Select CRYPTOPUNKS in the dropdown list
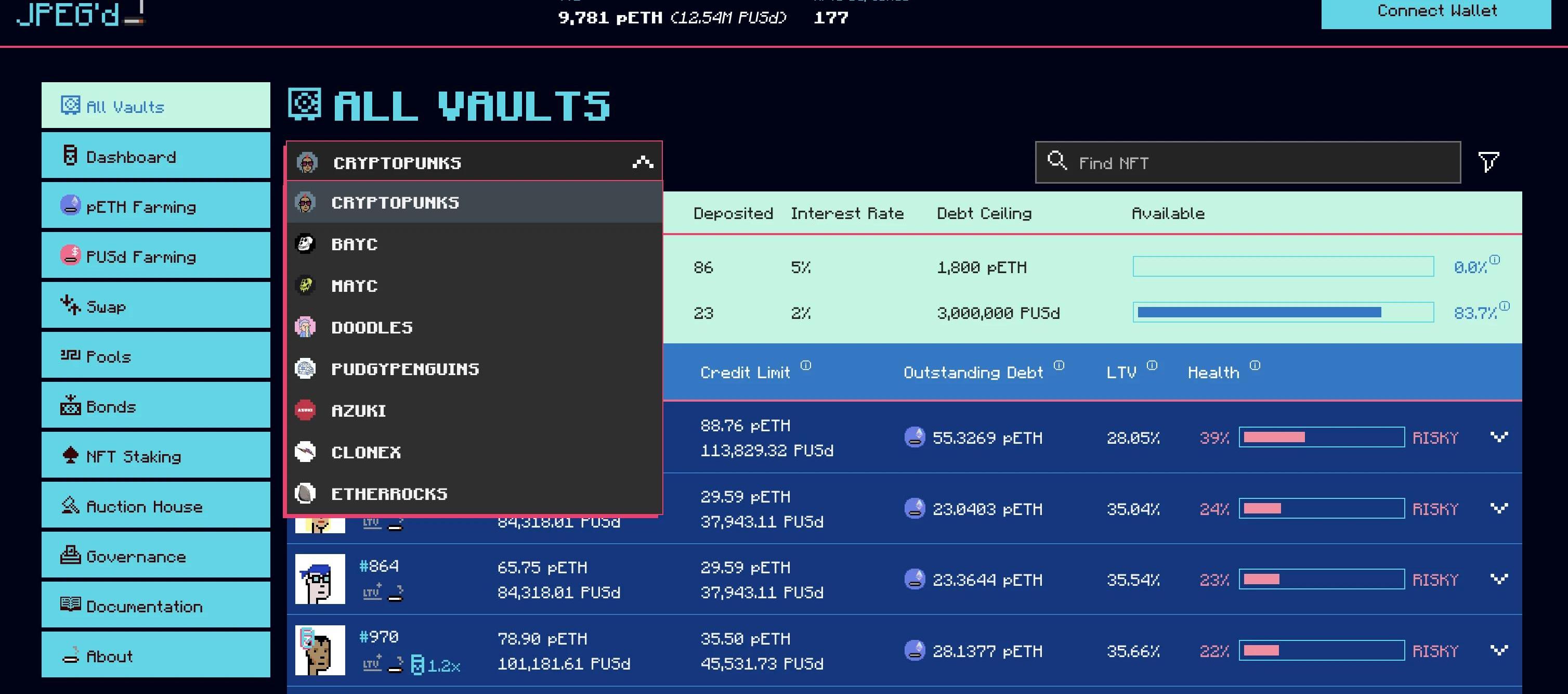 [x=475, y=202]
